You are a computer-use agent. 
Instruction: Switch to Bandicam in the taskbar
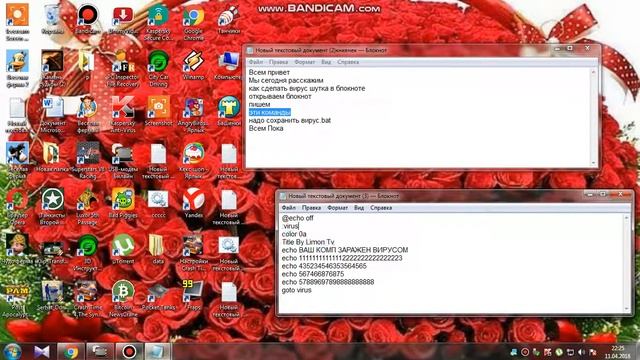pos(129,351)
